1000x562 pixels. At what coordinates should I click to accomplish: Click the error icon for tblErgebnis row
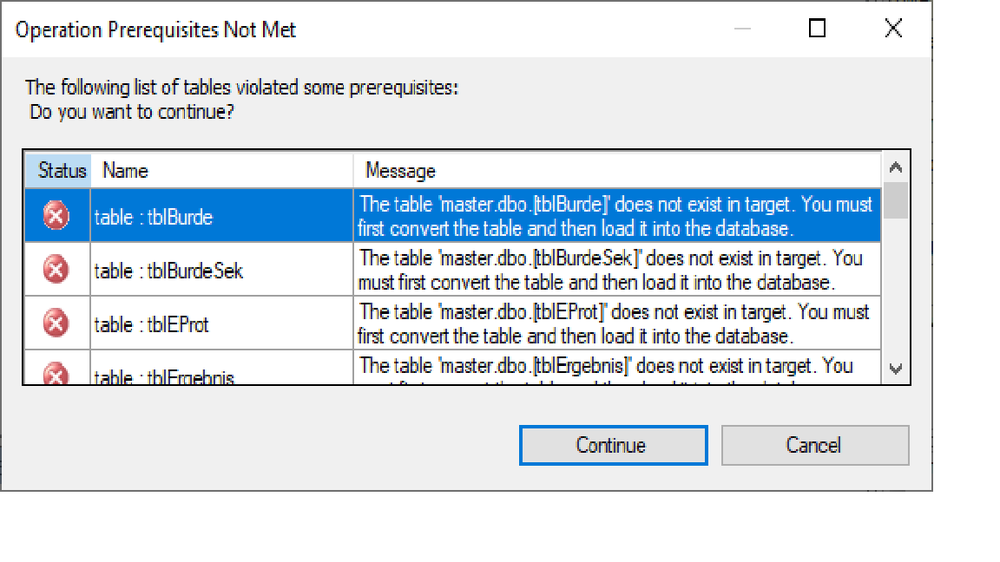57,375
